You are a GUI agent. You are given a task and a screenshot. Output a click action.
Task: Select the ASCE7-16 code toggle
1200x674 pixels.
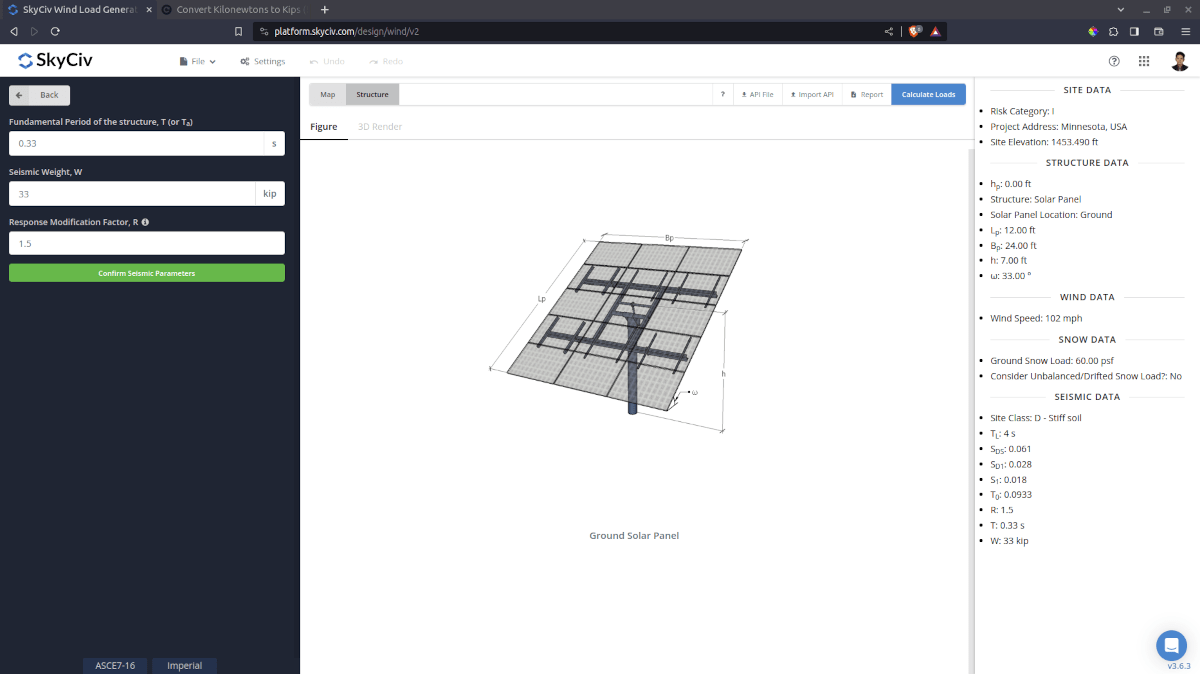[x=114, y=664]
